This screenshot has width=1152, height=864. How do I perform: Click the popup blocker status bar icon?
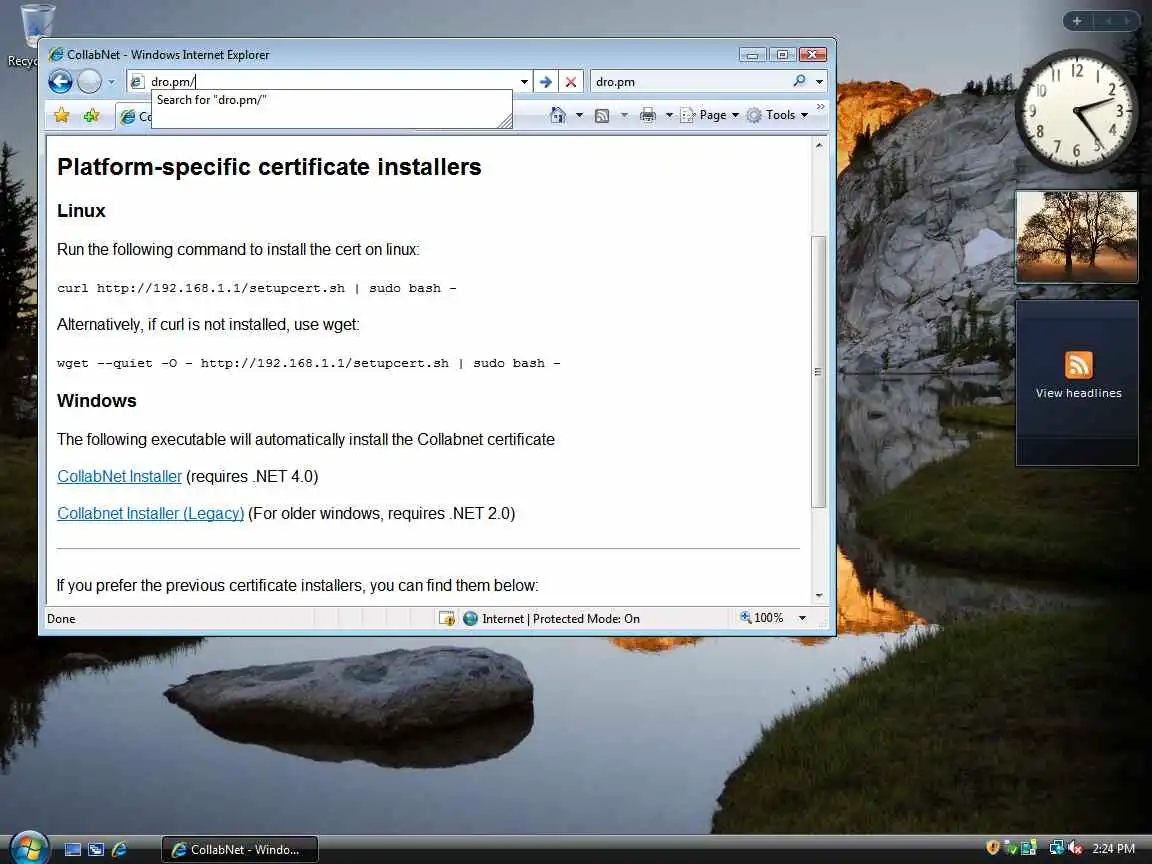point(447,619)
